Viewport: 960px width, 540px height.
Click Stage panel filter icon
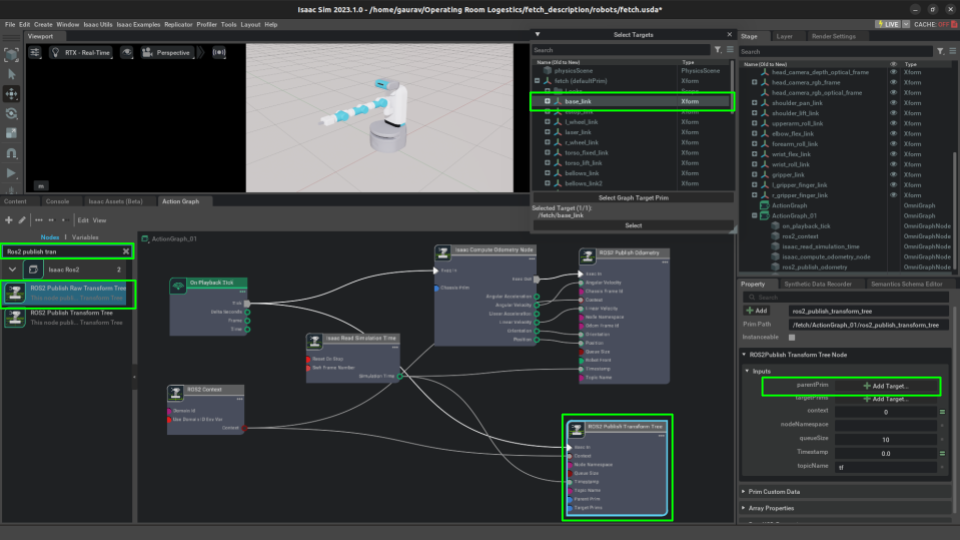[940, 51]
